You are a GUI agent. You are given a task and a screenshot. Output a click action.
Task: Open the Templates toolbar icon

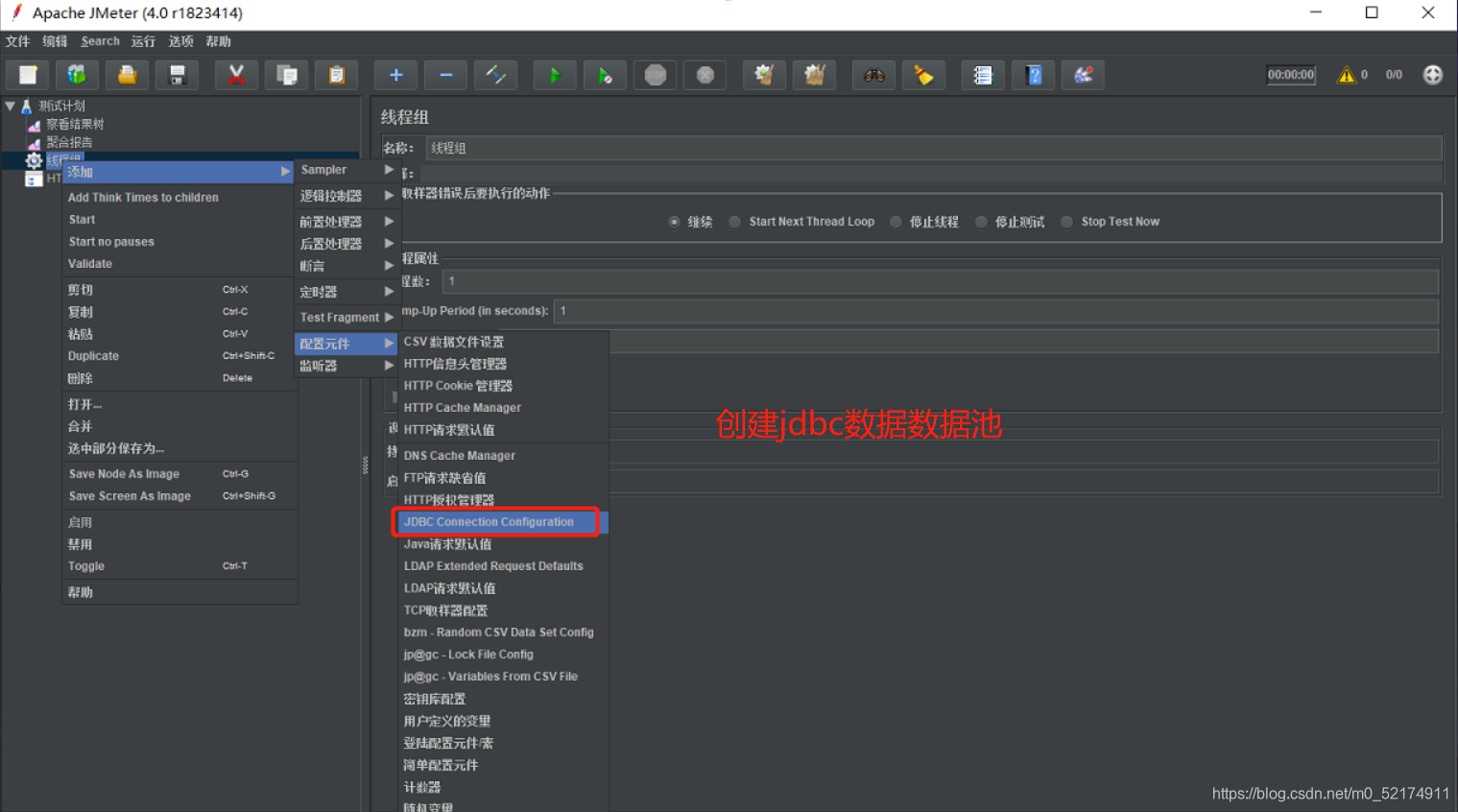click(x=77, y=75)
